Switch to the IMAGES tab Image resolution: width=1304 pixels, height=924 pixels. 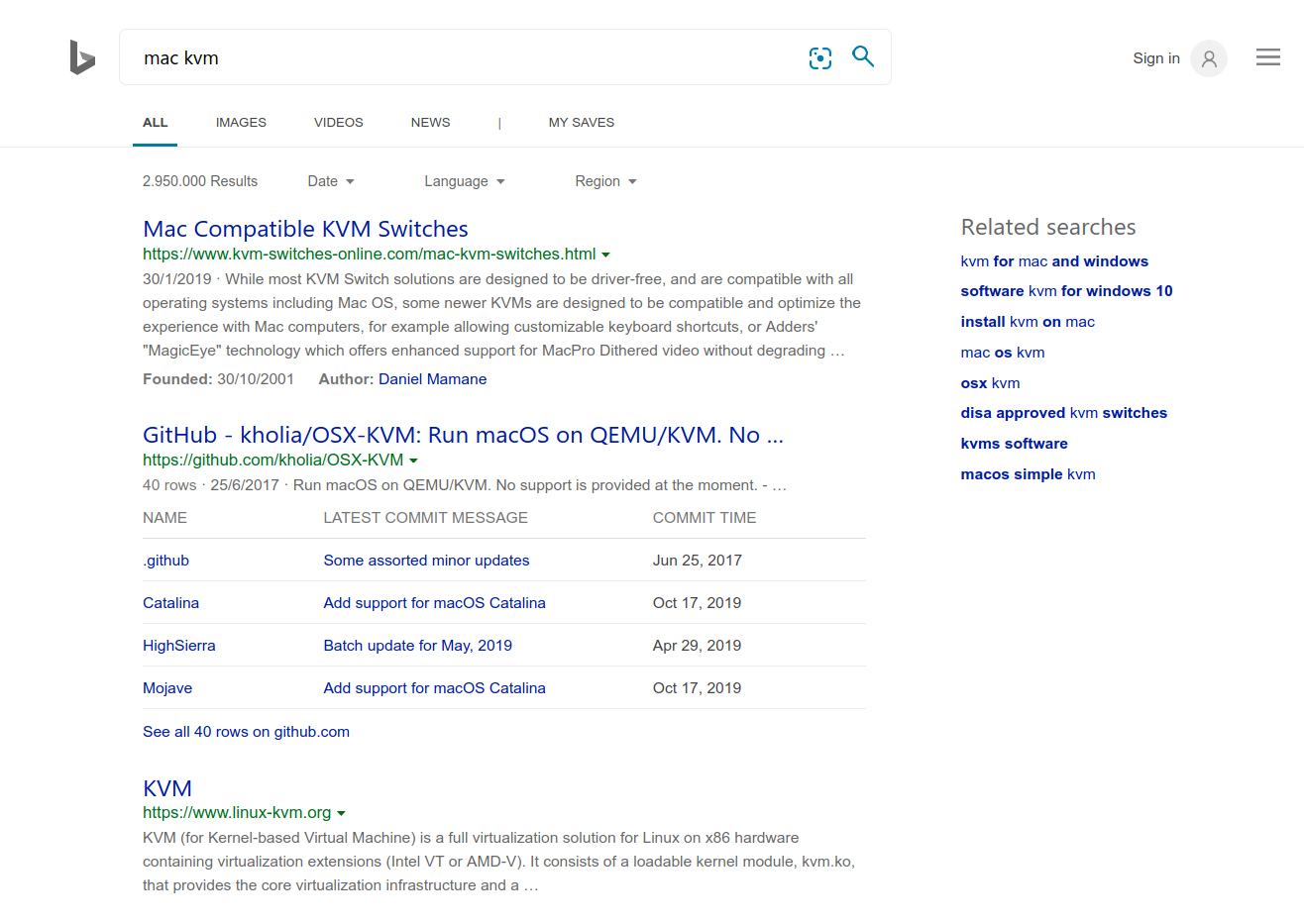pos(241,123)
